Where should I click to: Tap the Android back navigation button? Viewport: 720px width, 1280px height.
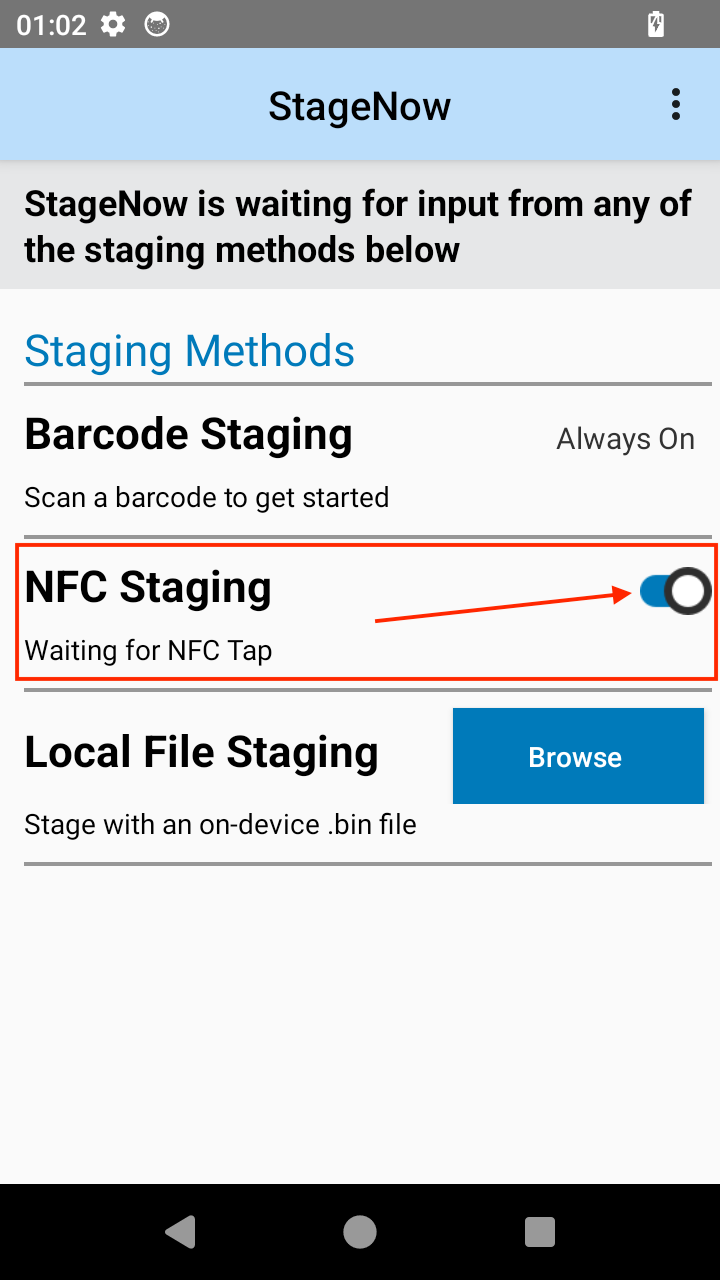pos(181,1232)
